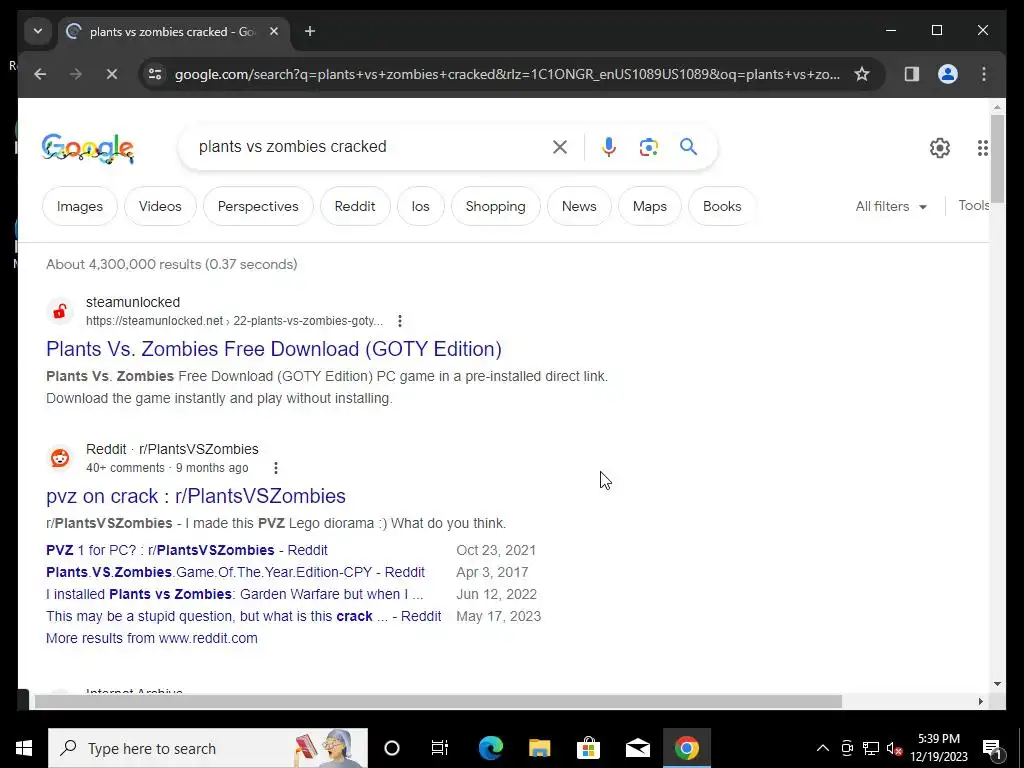Open Google apps grid
The width and height of the screenshot is (1024, 768).
[x=982, y=148]
